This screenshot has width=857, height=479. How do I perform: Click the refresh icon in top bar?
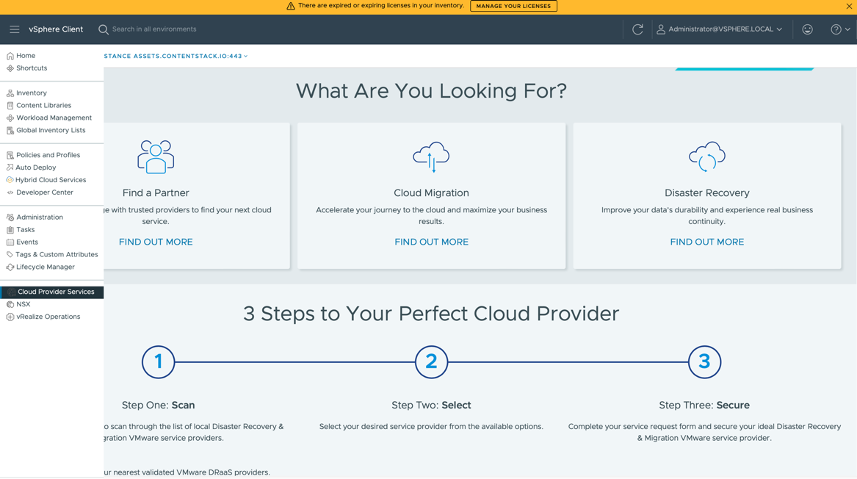click(x=637, y=29)
